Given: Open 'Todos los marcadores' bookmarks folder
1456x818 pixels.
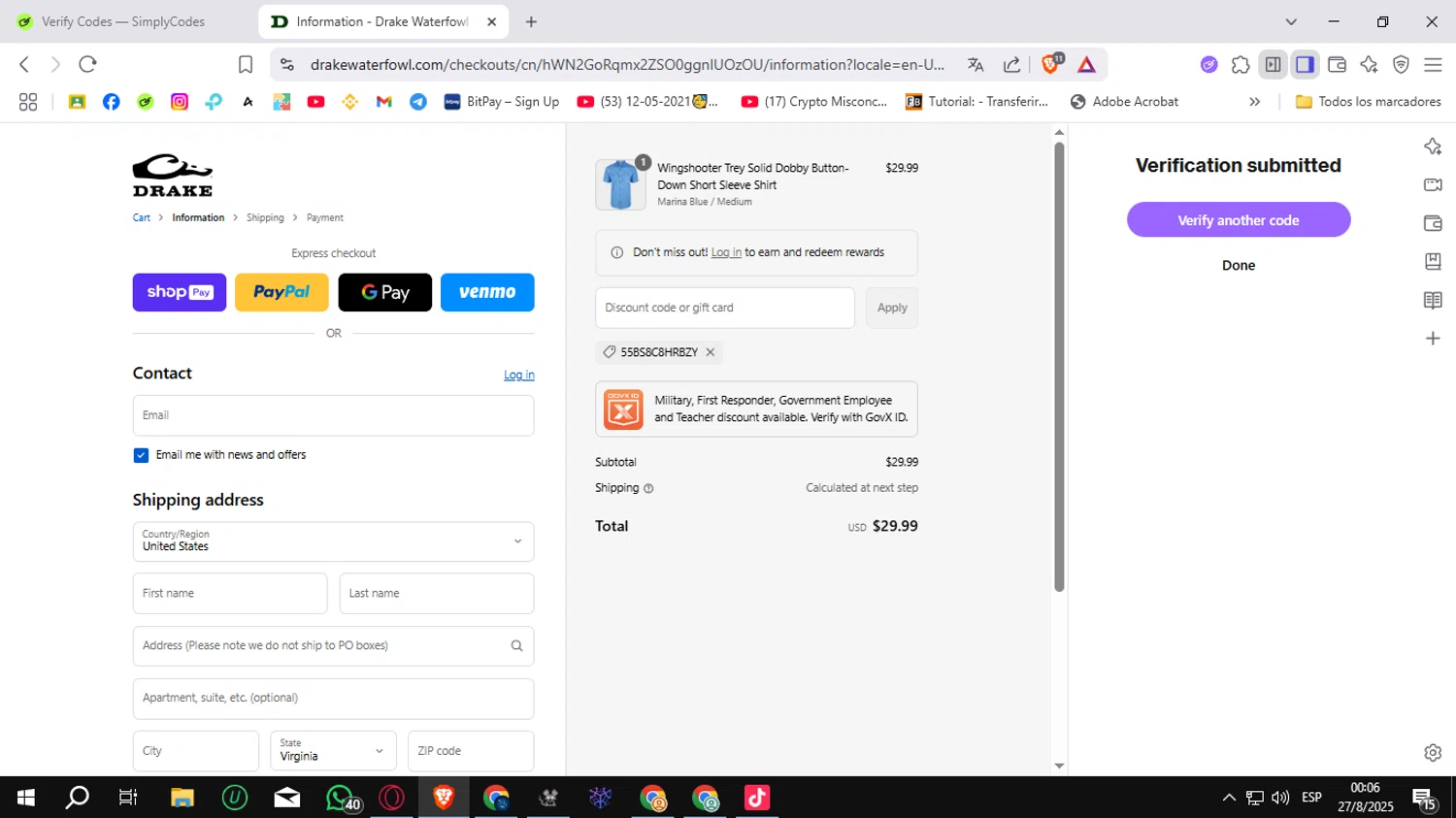Looking at the screenshot, I should (1369, 102).
